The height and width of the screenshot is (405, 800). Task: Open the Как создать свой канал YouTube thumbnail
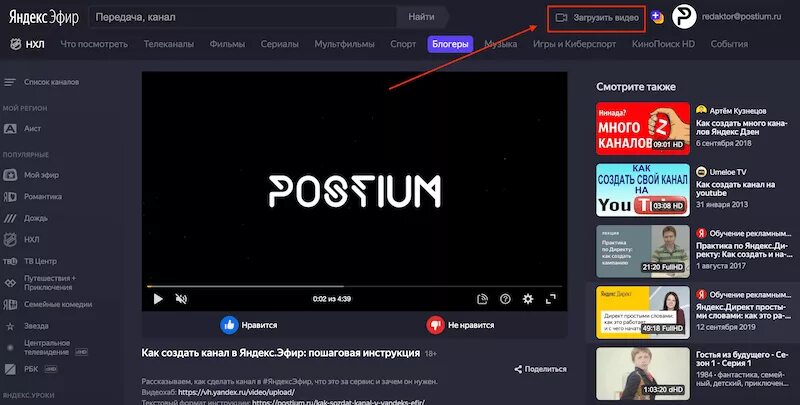pyautogui.click(x=643, y=190)
